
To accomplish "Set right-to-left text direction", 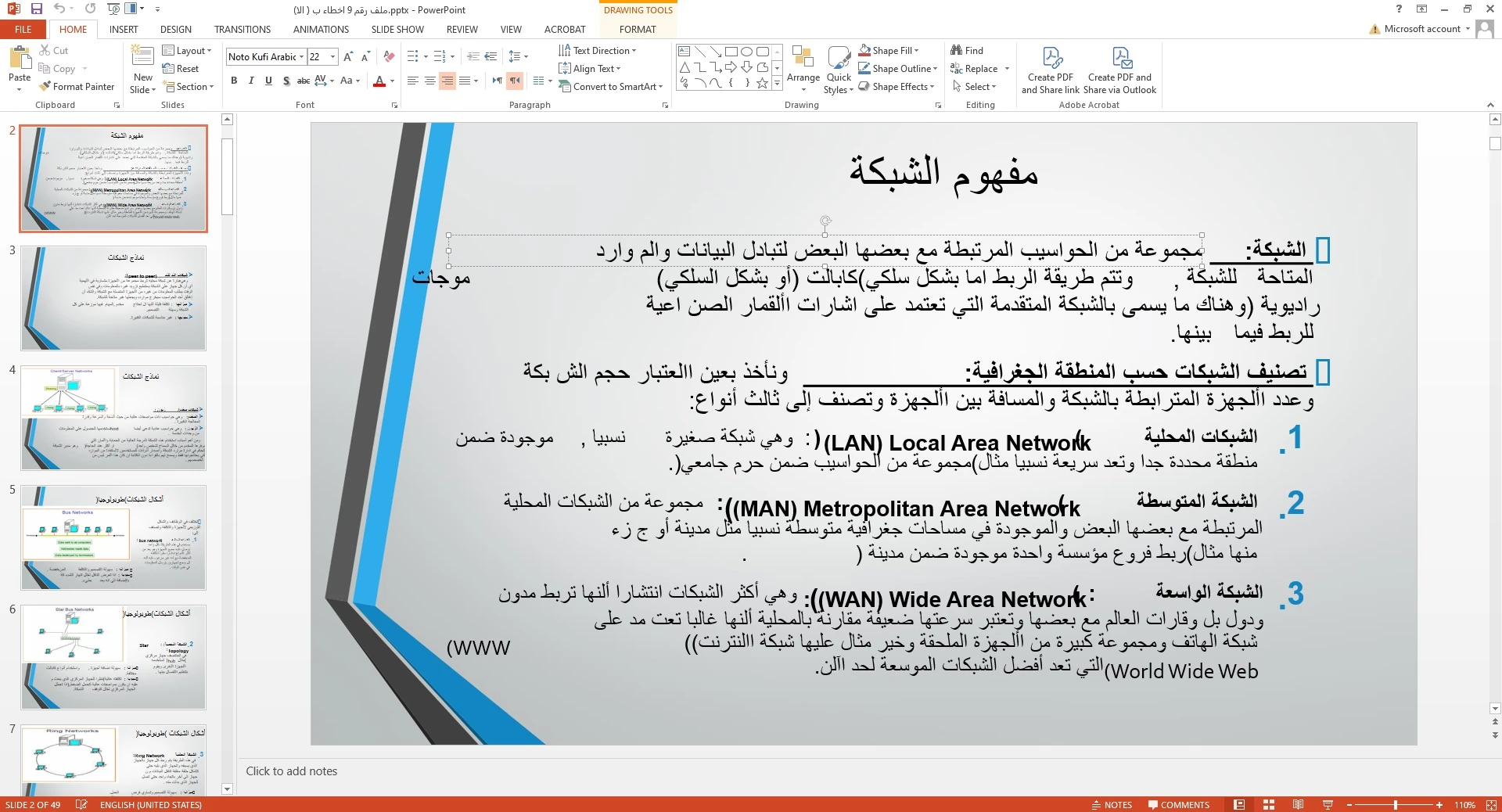I will [515, 81].
